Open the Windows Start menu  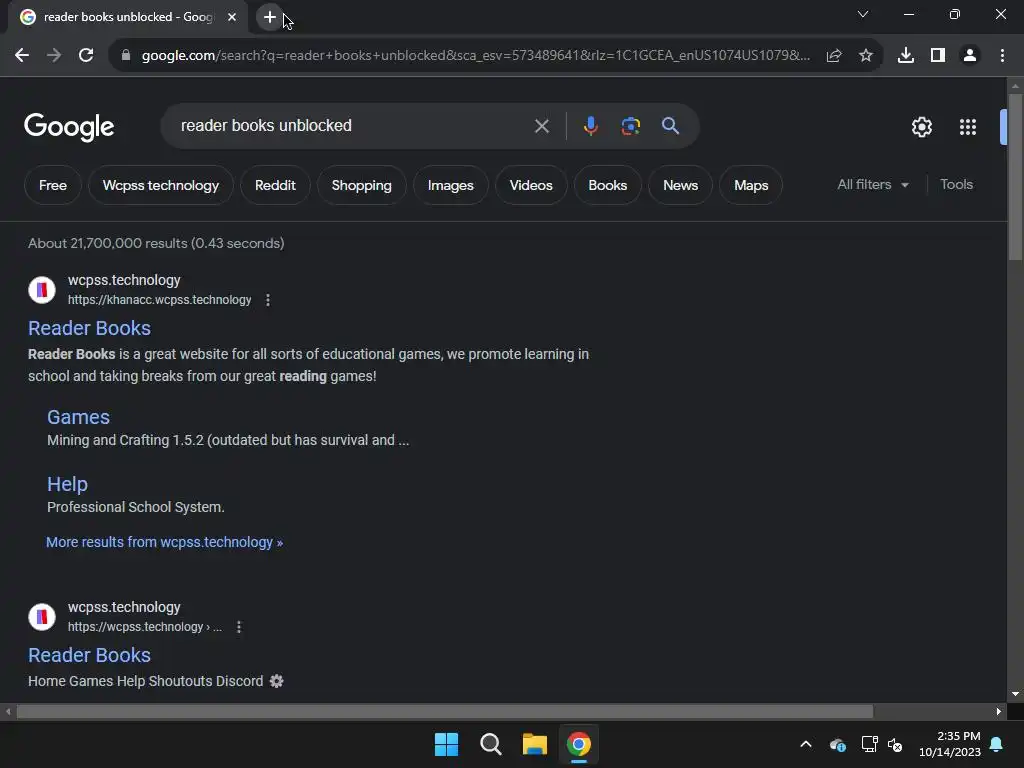[x=447, y=744]
